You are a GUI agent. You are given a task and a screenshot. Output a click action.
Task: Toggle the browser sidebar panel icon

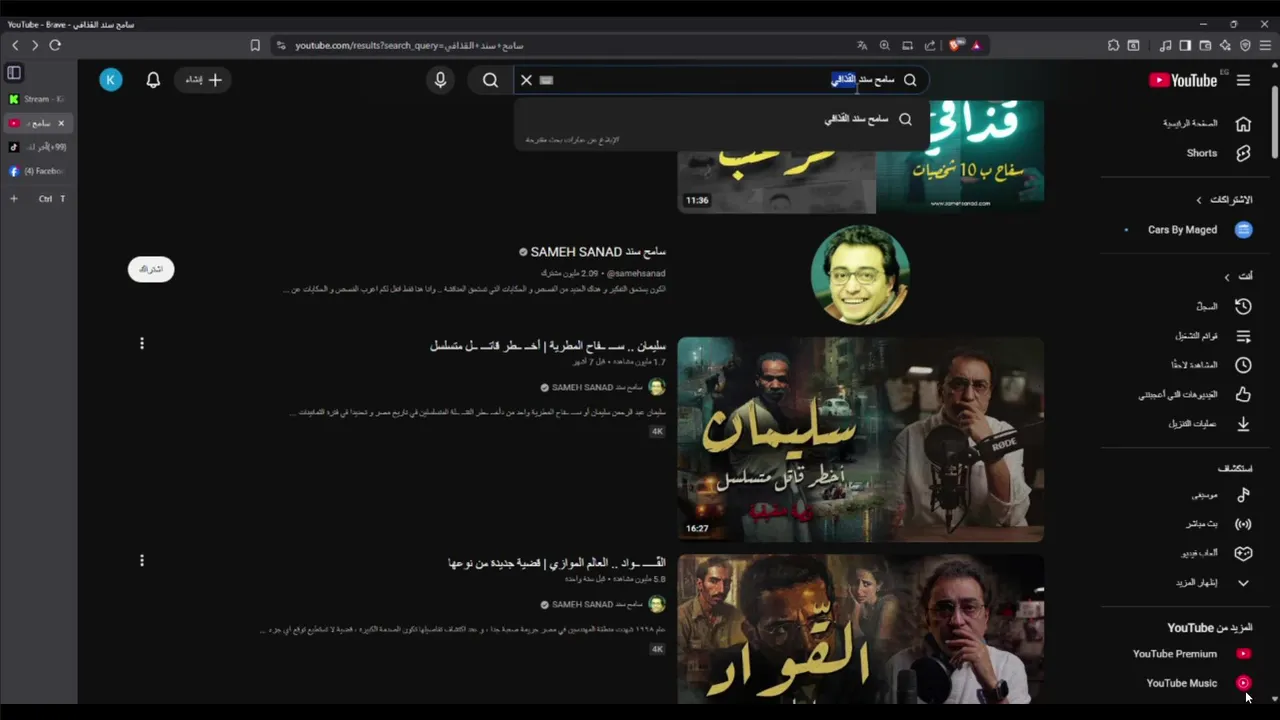point(1185,45)
